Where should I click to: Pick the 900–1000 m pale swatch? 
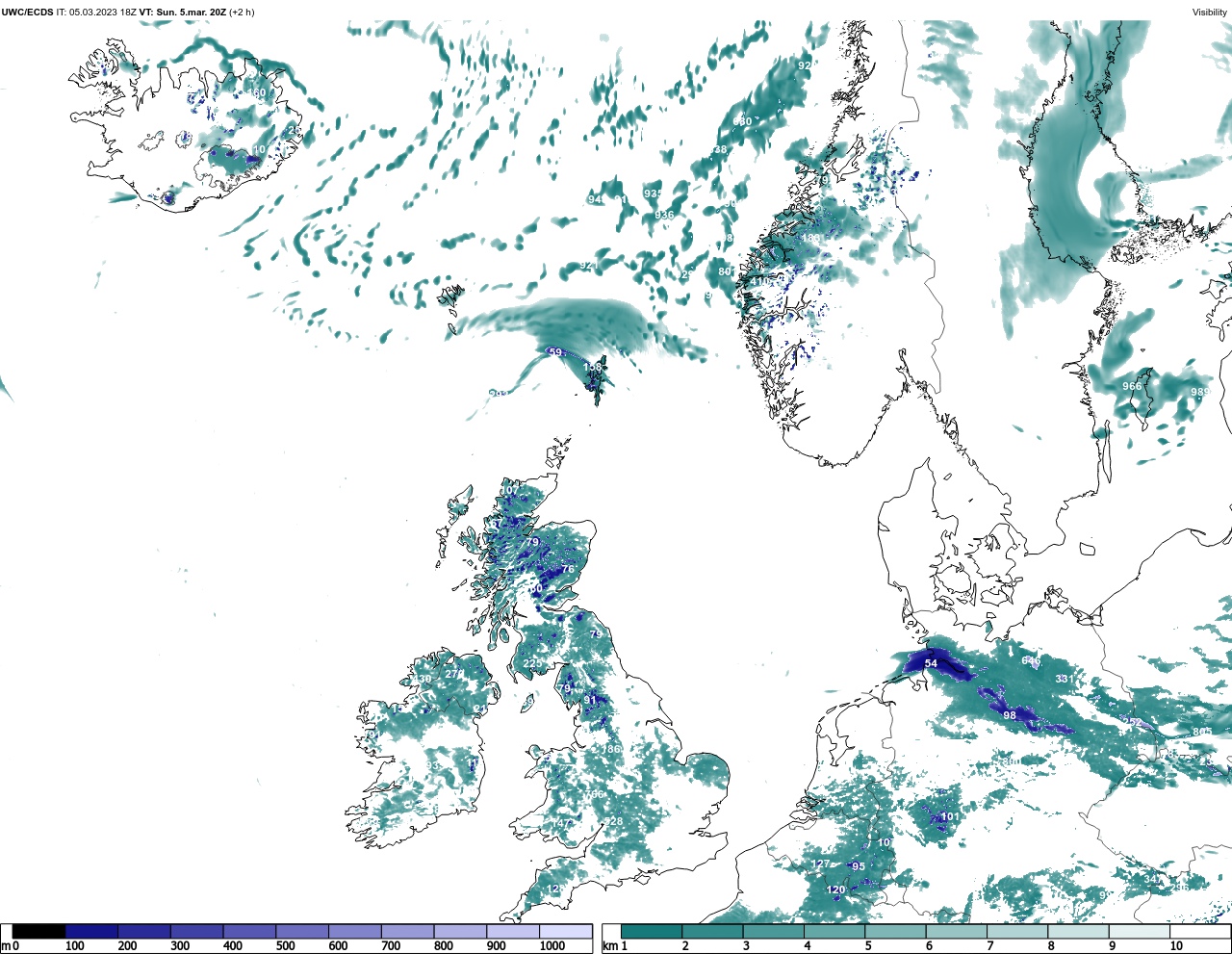pyautogui.click(x=512, y=932)
